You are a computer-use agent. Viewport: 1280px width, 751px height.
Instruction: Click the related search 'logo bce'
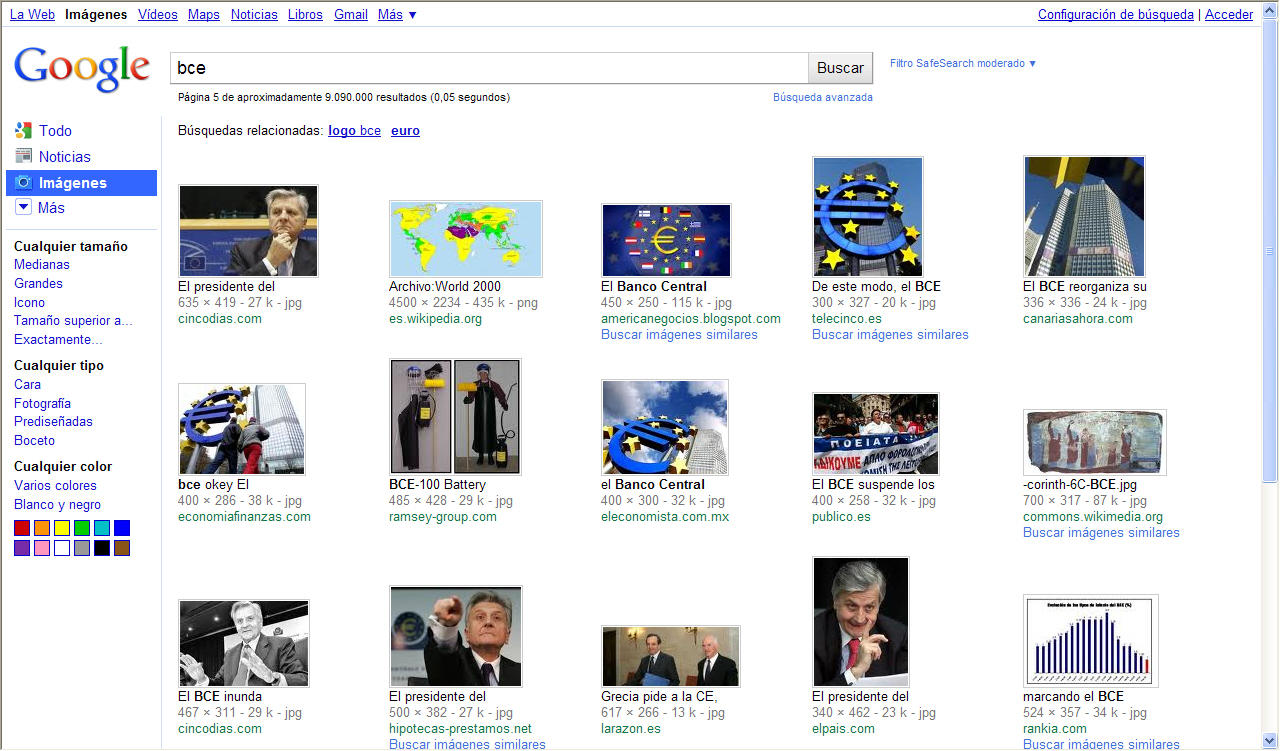[354, 130]
